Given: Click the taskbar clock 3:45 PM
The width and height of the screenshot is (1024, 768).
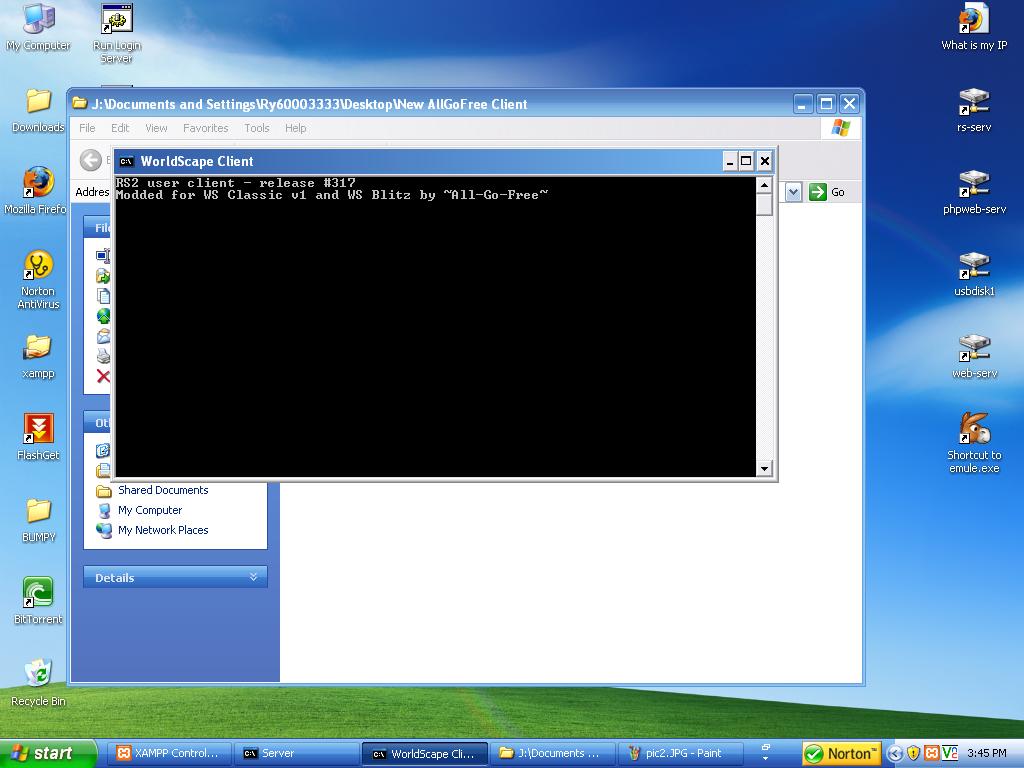Looking at the screenshot, I should tap(987, 753).
